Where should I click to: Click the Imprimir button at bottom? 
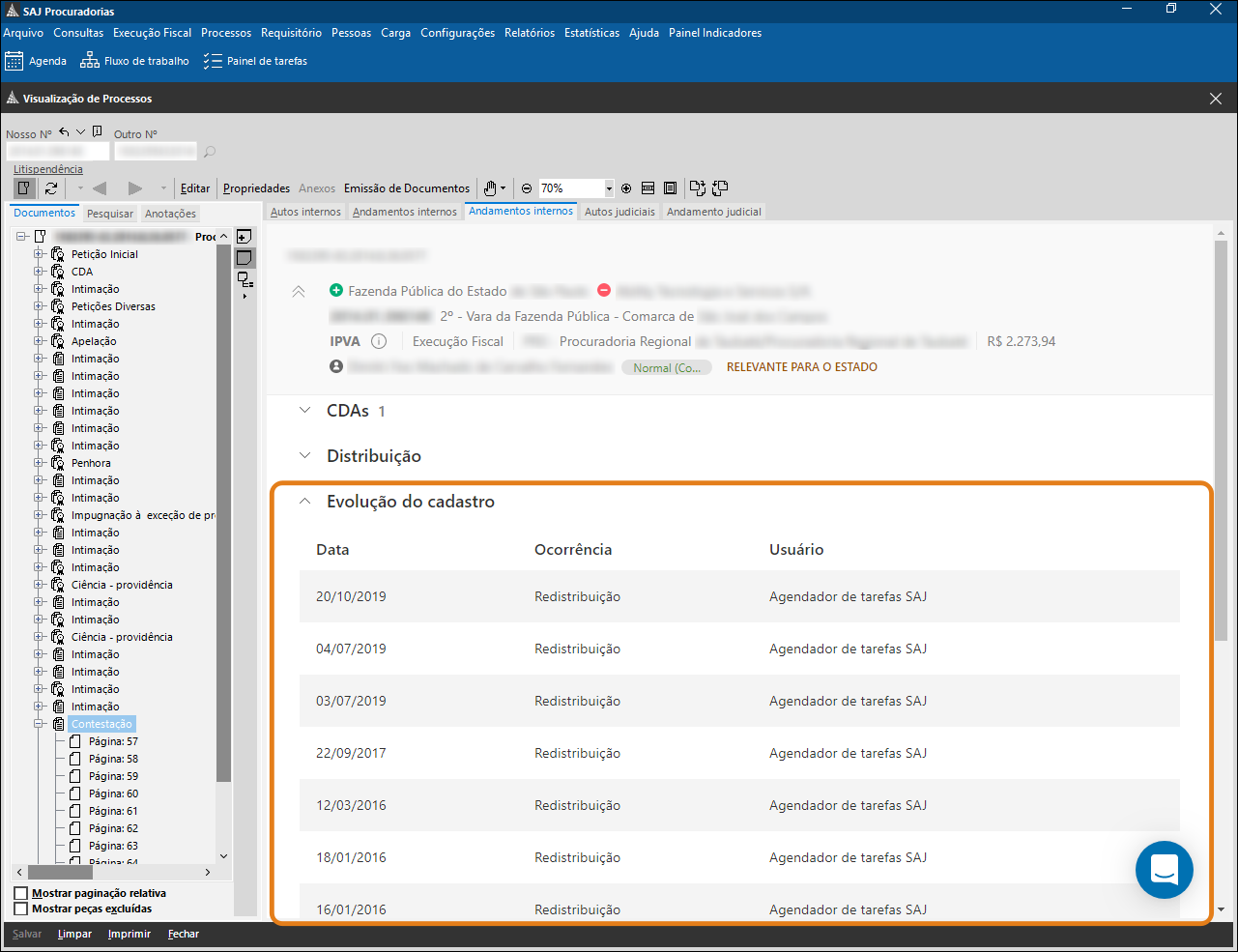click(x=130, y=934)
